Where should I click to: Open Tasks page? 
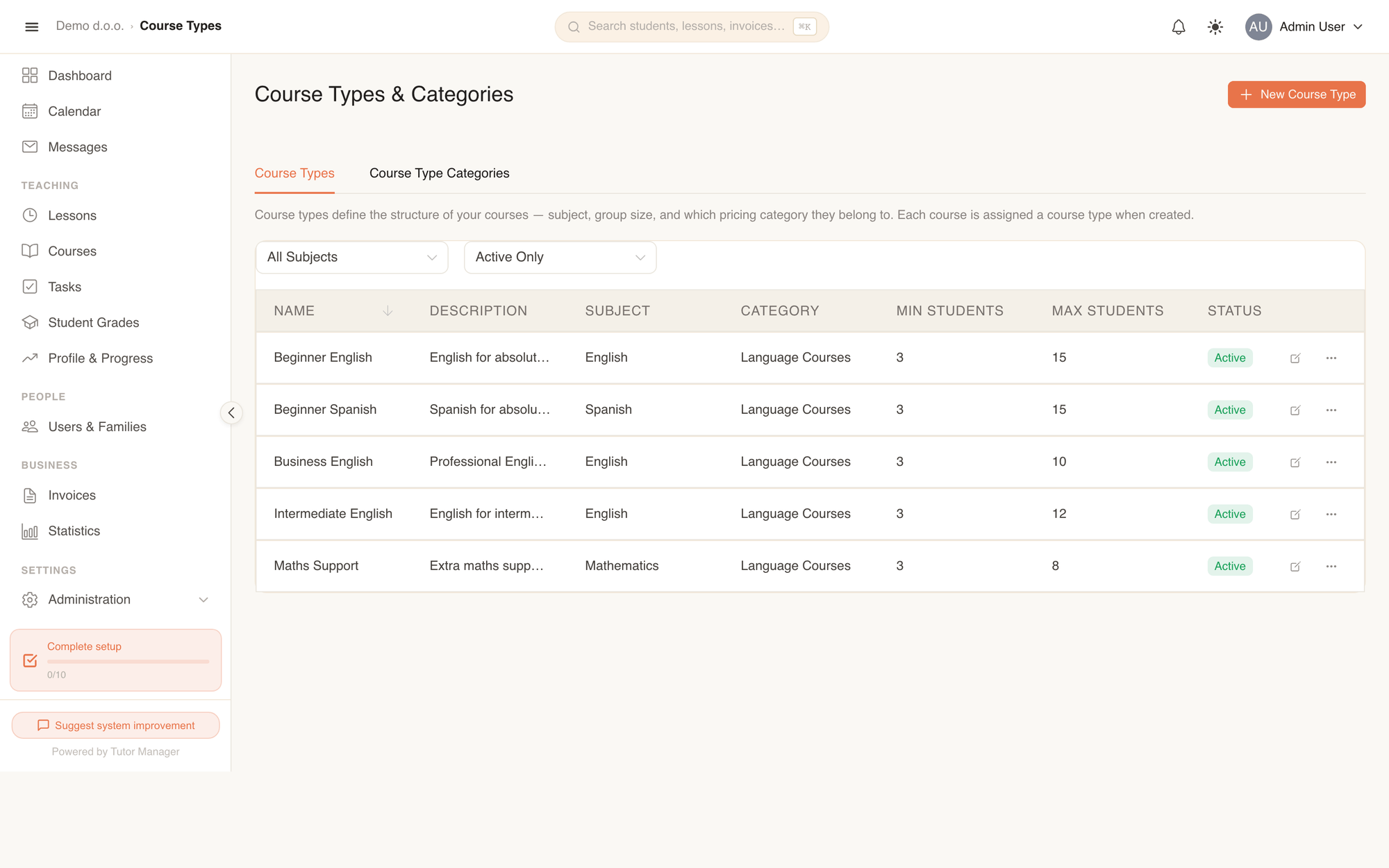tap(115, 287)
